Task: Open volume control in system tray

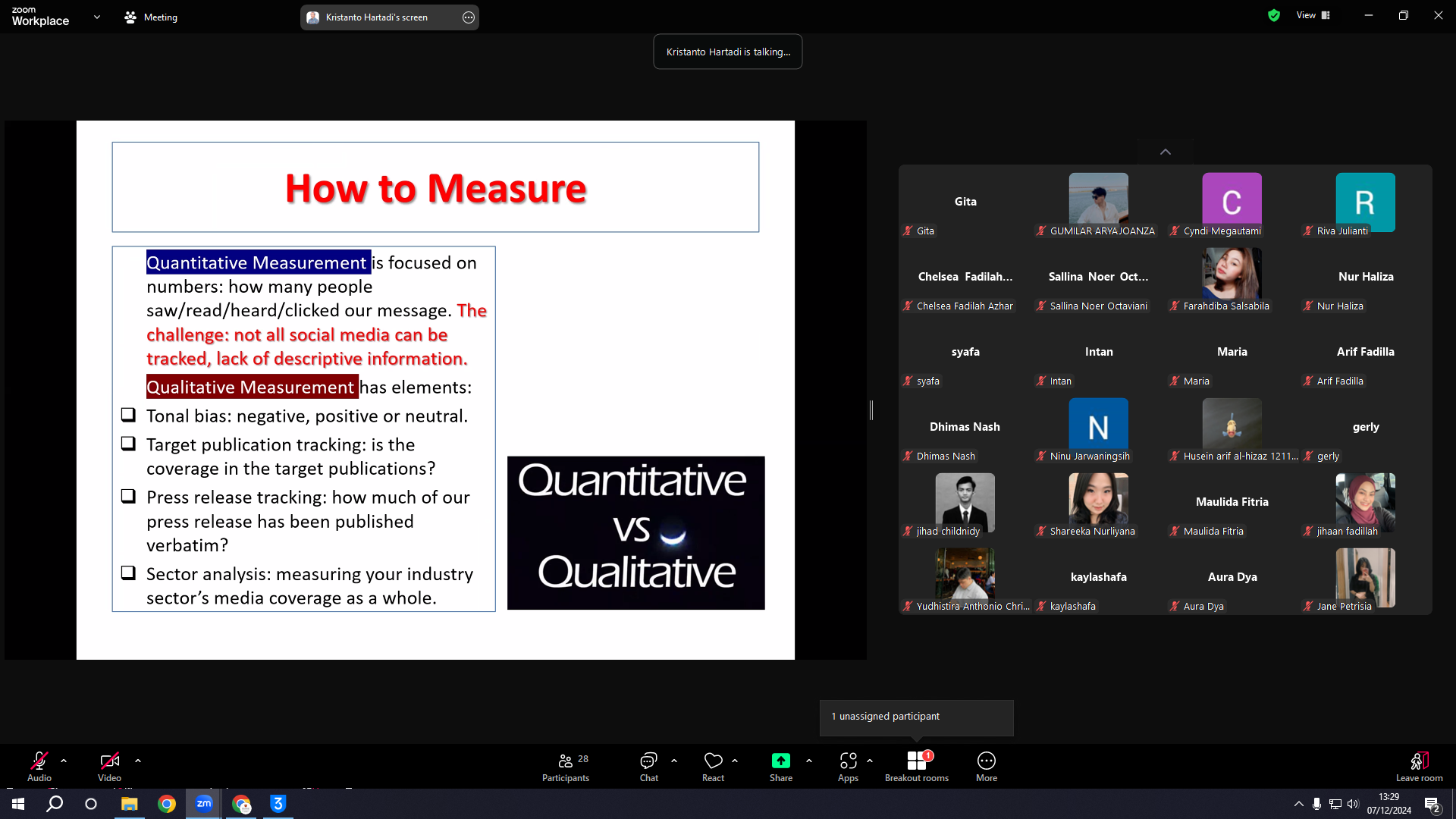Action: pos(1354,804)
